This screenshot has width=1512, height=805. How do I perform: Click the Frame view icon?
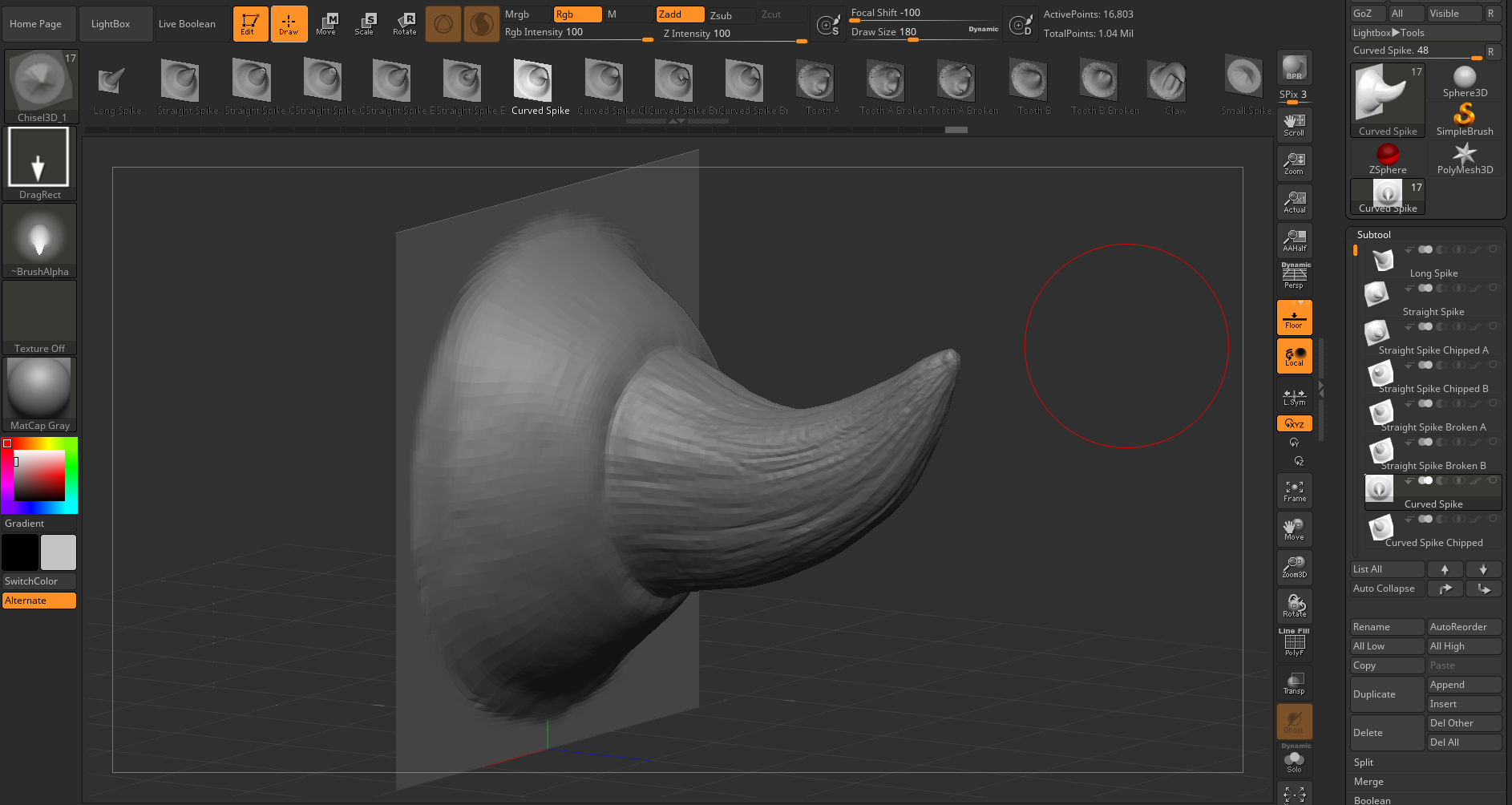tap(1294, 491)
